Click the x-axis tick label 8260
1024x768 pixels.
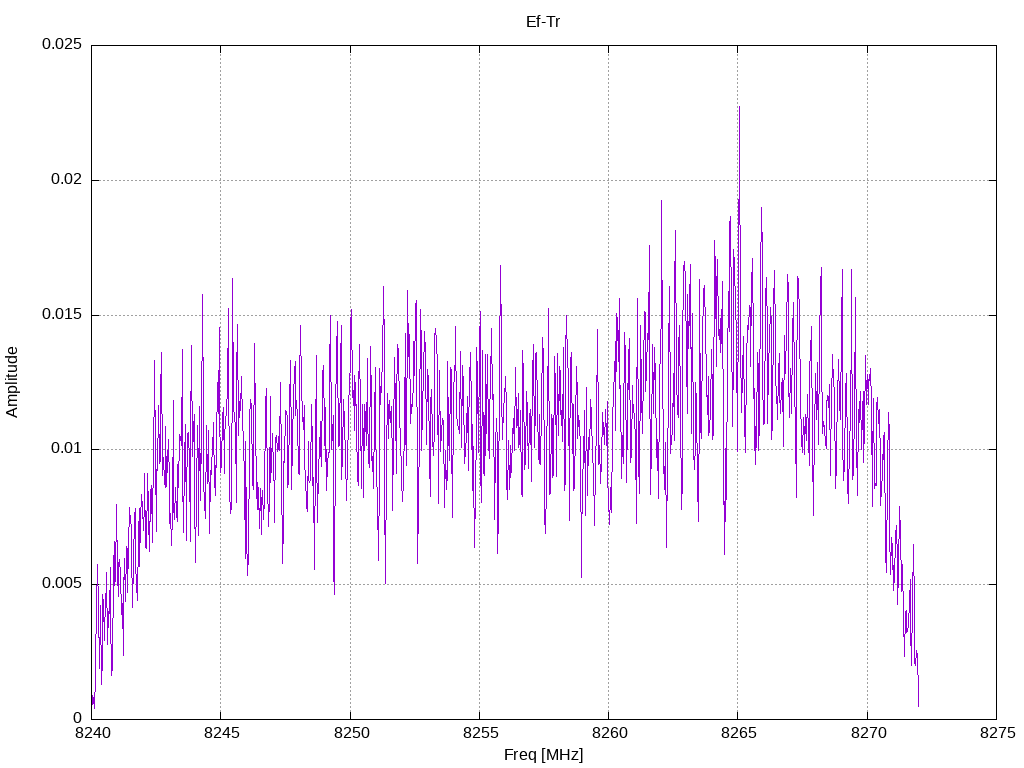point(609,733)
